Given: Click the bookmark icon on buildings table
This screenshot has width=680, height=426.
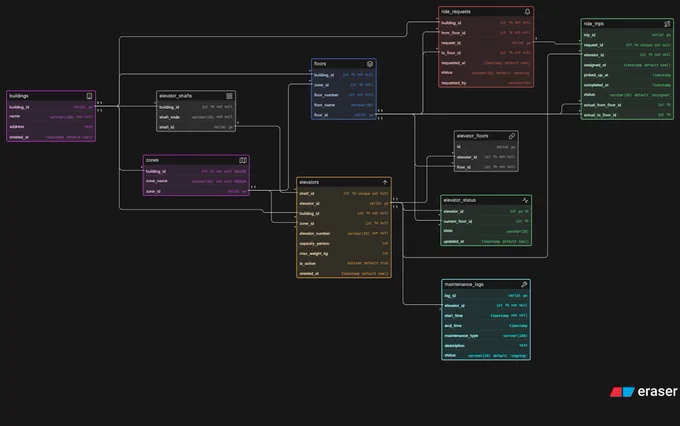Looking at the screenshot, I should (89, 96).
